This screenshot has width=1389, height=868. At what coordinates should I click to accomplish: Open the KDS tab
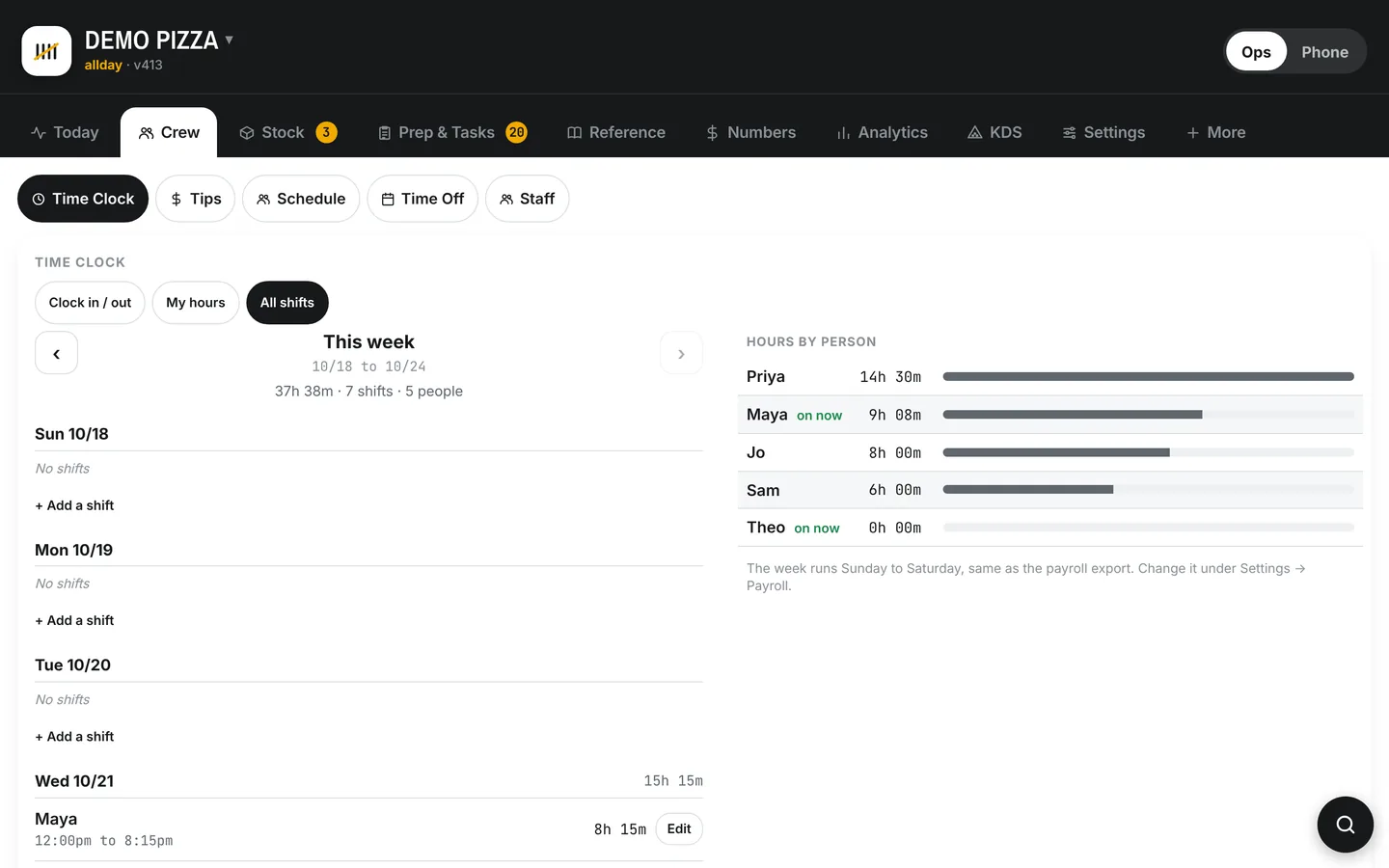pyautogui.click(x=994, y=132)
